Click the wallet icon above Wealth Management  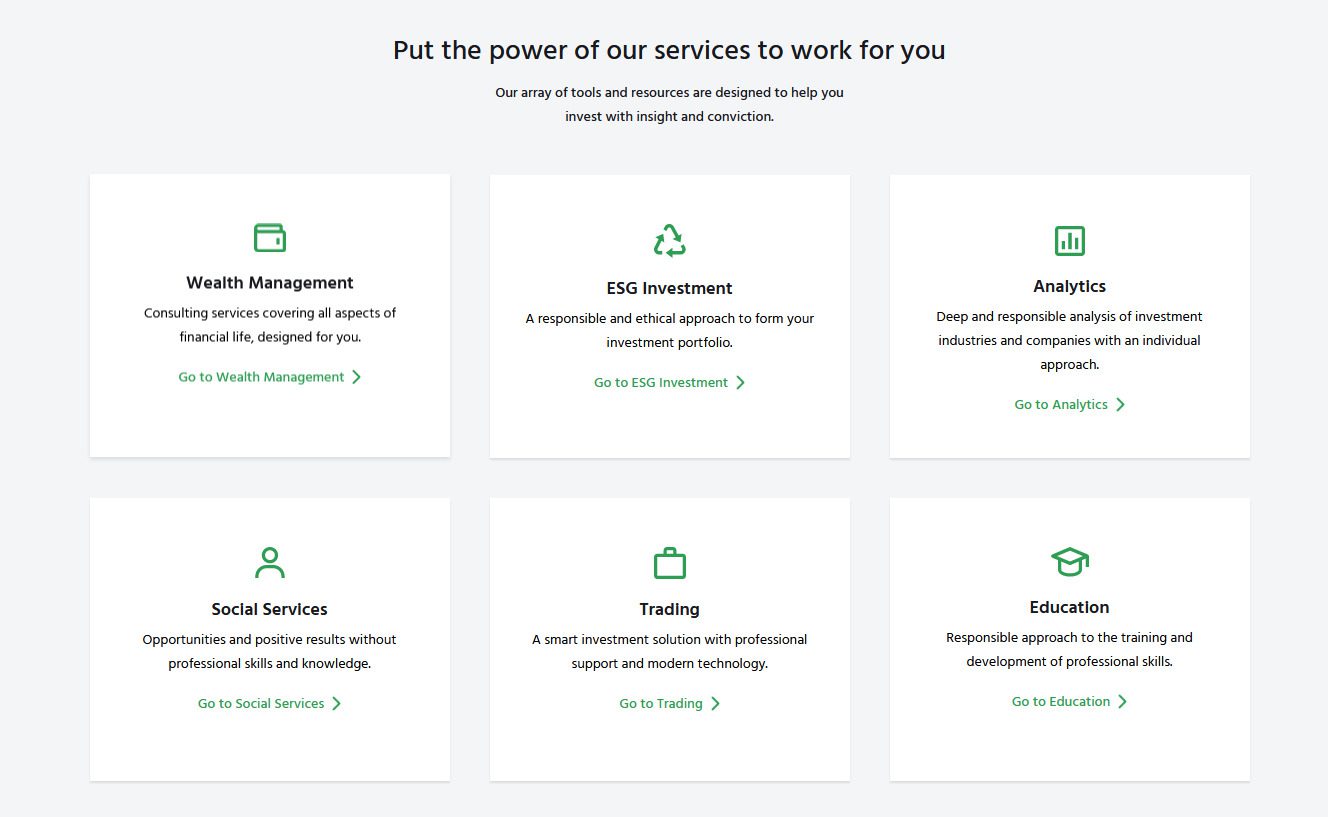pos(270,237)
